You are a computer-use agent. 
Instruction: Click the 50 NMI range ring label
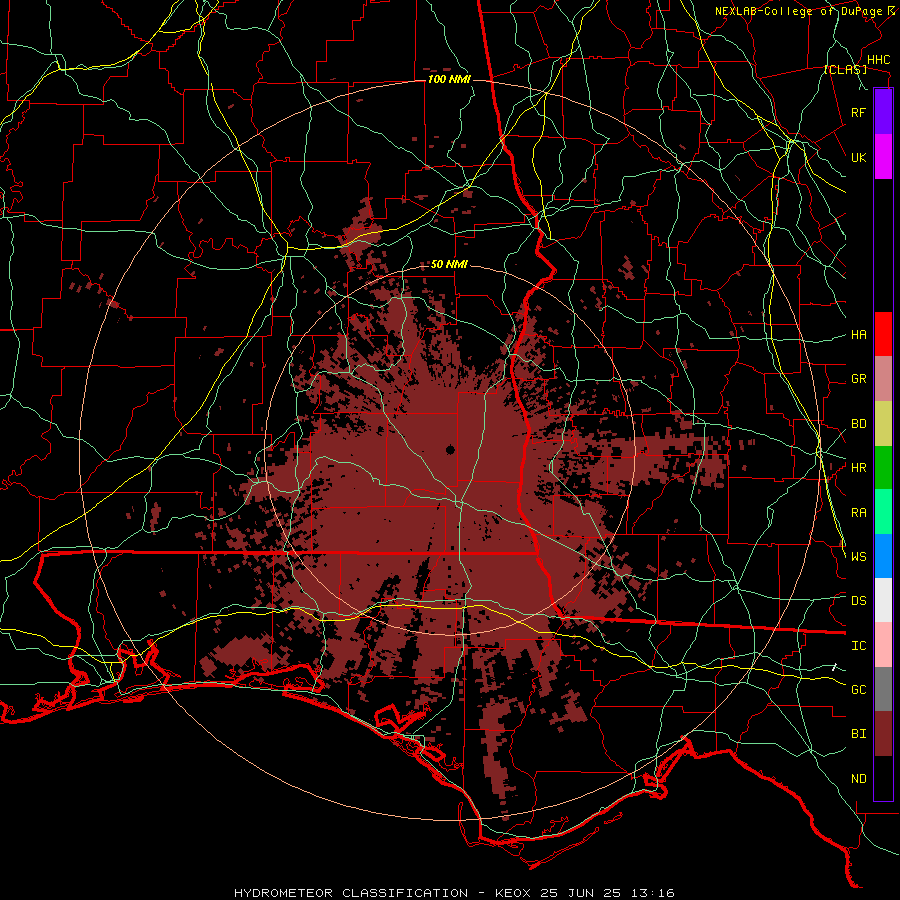[449, 265]
